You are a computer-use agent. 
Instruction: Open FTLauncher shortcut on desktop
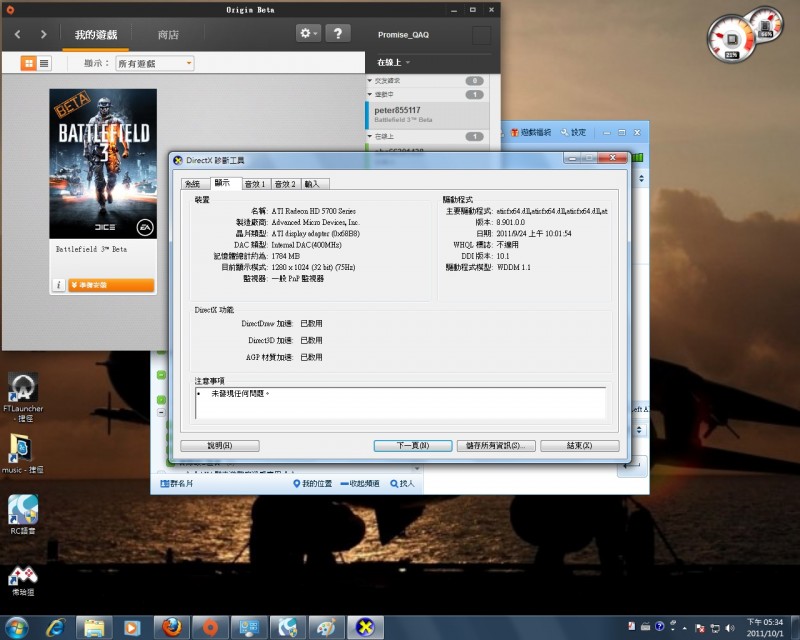tap(23, 397)
